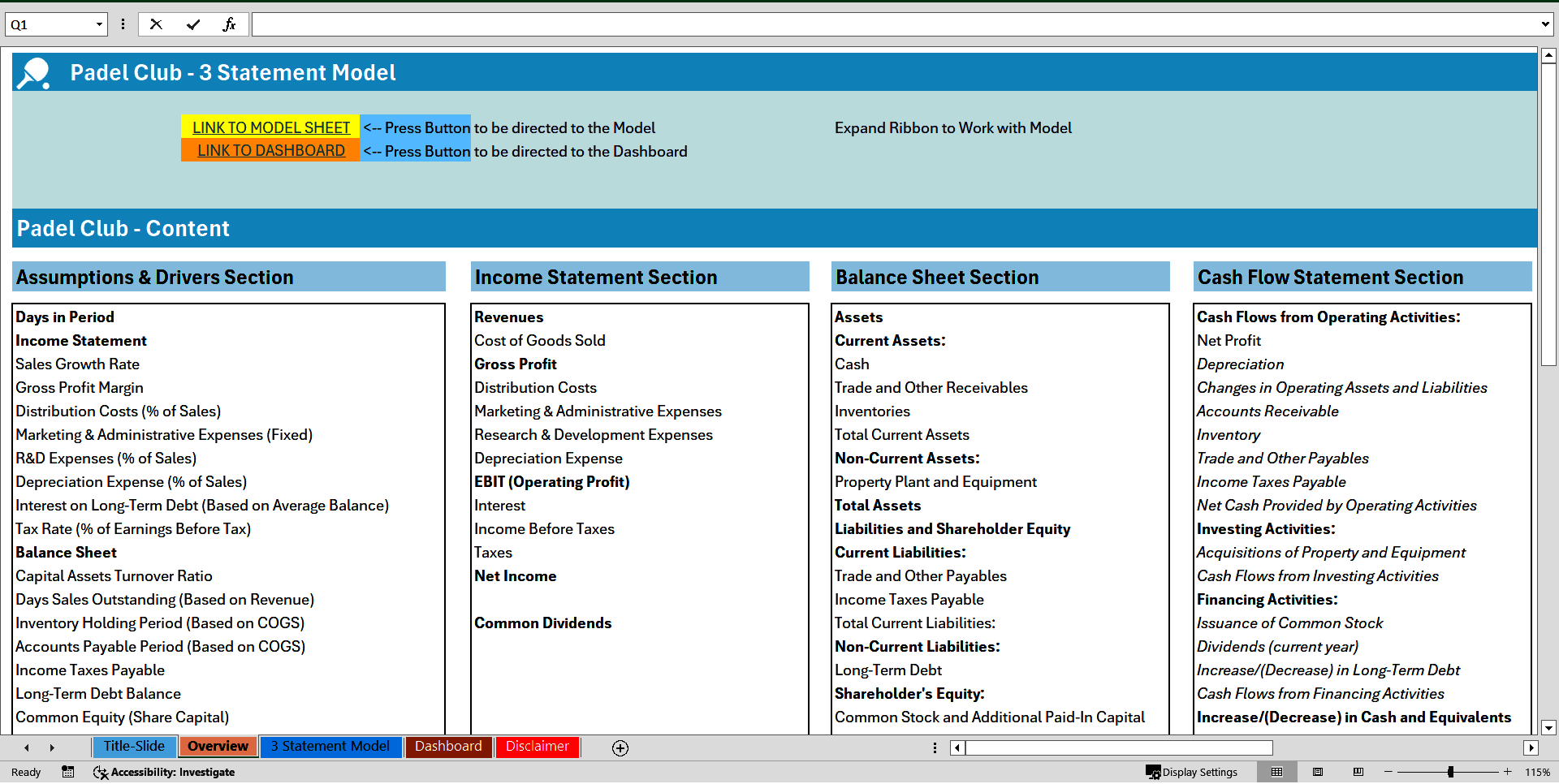Expand the formula bar with the chevron
1559x784 pixels.
[1544, 24]
